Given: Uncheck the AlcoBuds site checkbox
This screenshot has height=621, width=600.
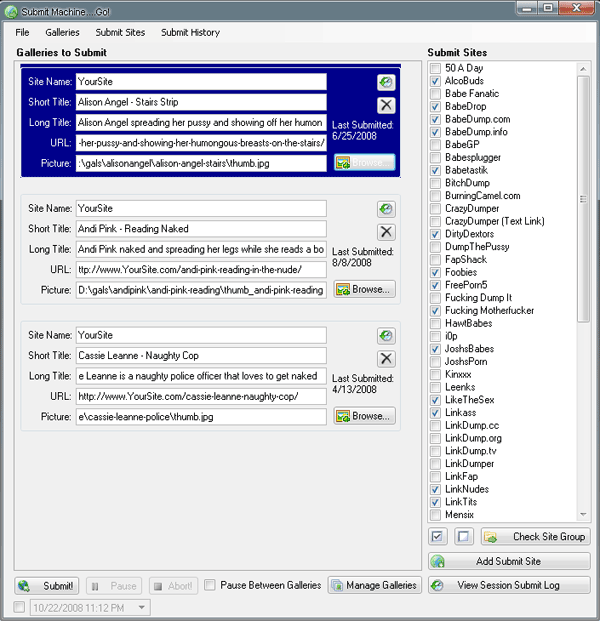Looking at the screenshot, I should tap(435, 81).
